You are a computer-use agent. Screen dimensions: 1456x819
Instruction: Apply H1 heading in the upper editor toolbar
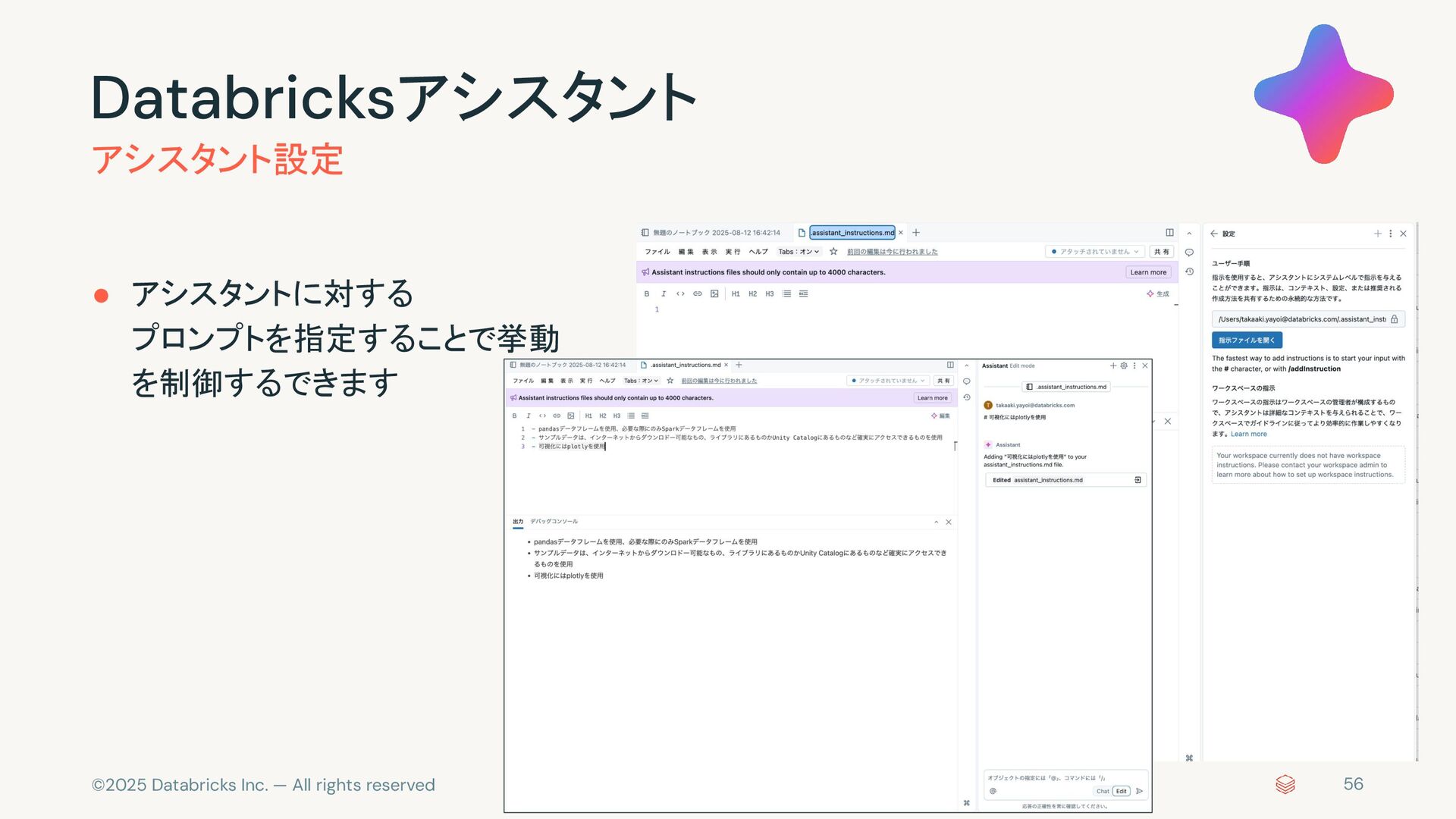pos(736,294)
